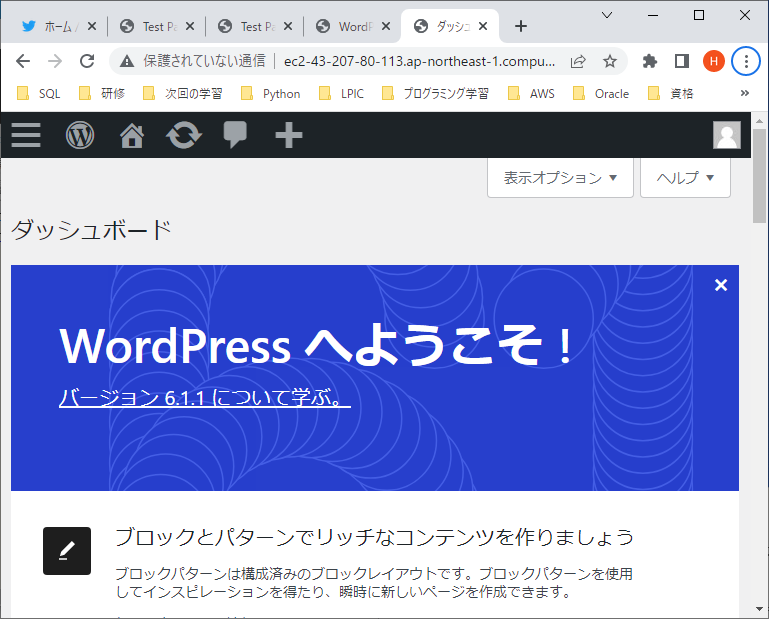
Task: Reload the page
Action: point(87,61)
